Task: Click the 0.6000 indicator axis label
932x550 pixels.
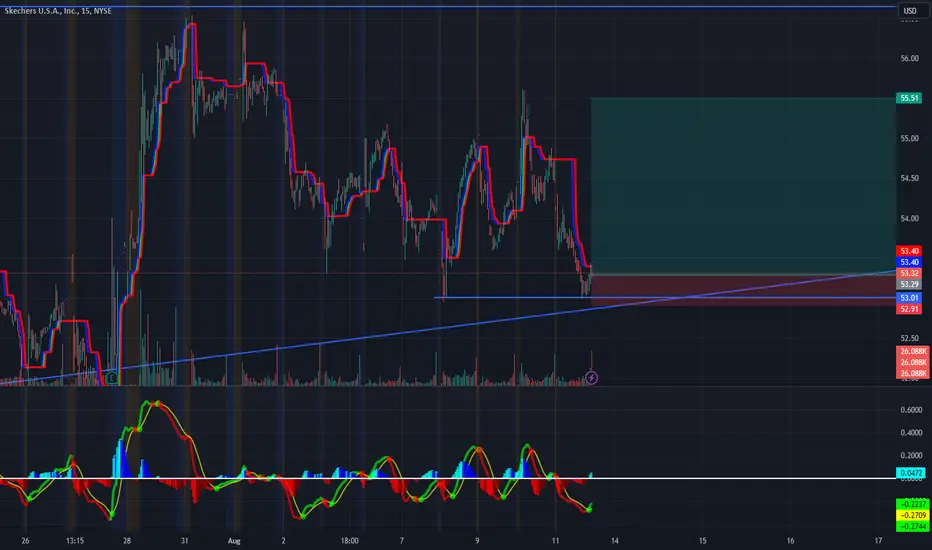Action: click(911, 410)
